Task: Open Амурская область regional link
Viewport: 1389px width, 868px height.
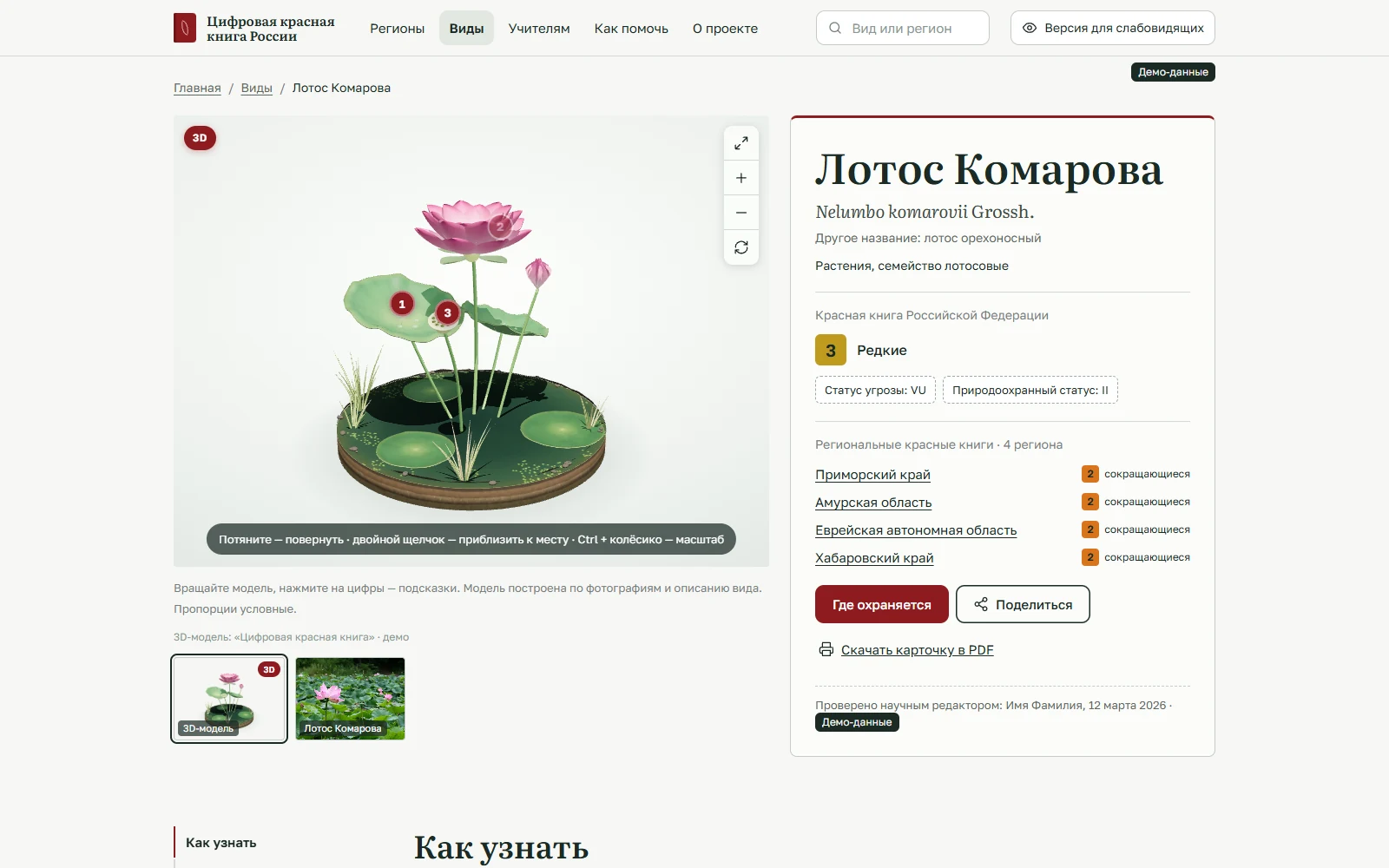Action: 873,503
